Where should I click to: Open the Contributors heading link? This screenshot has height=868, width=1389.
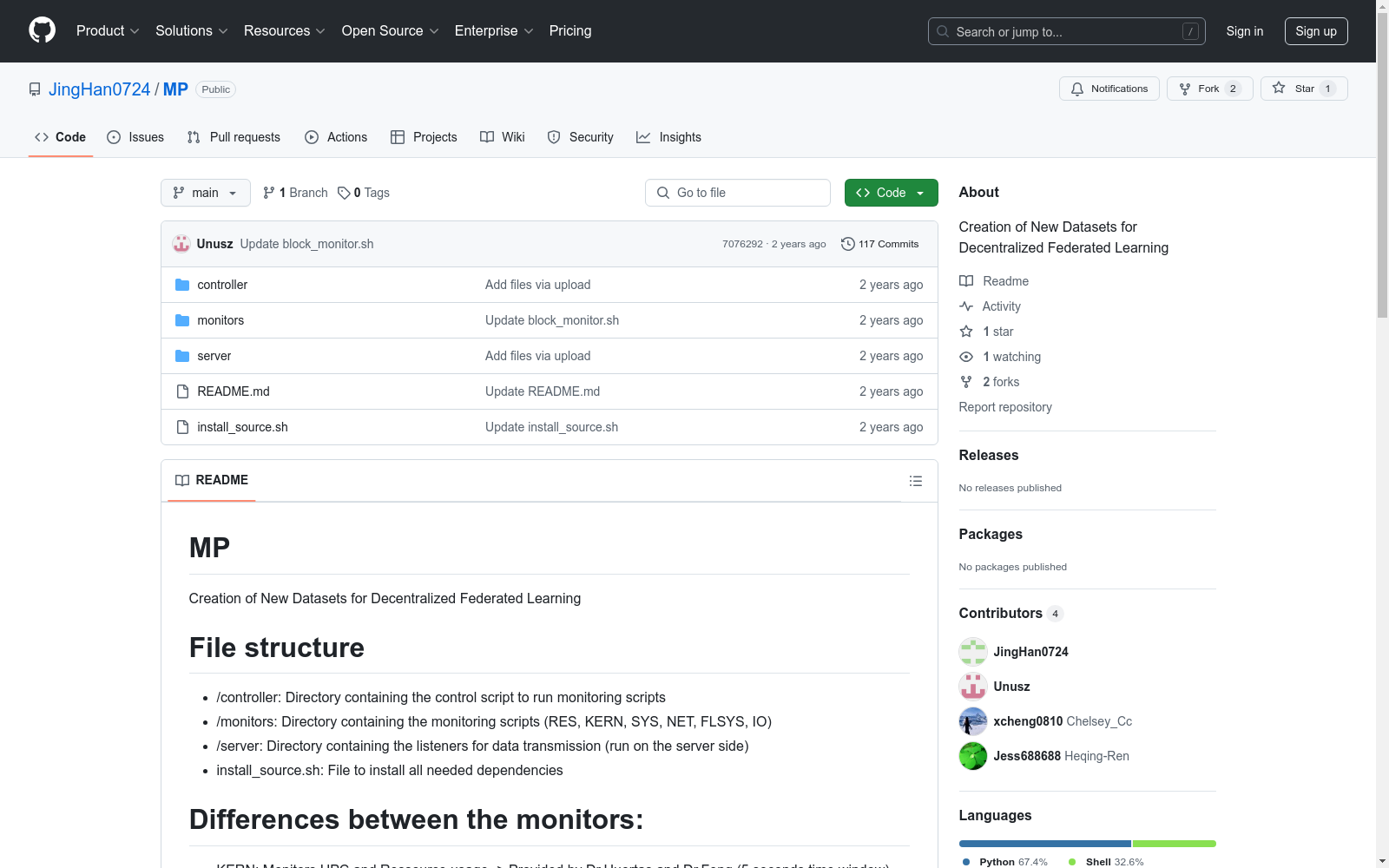(x=1010, y=613)
